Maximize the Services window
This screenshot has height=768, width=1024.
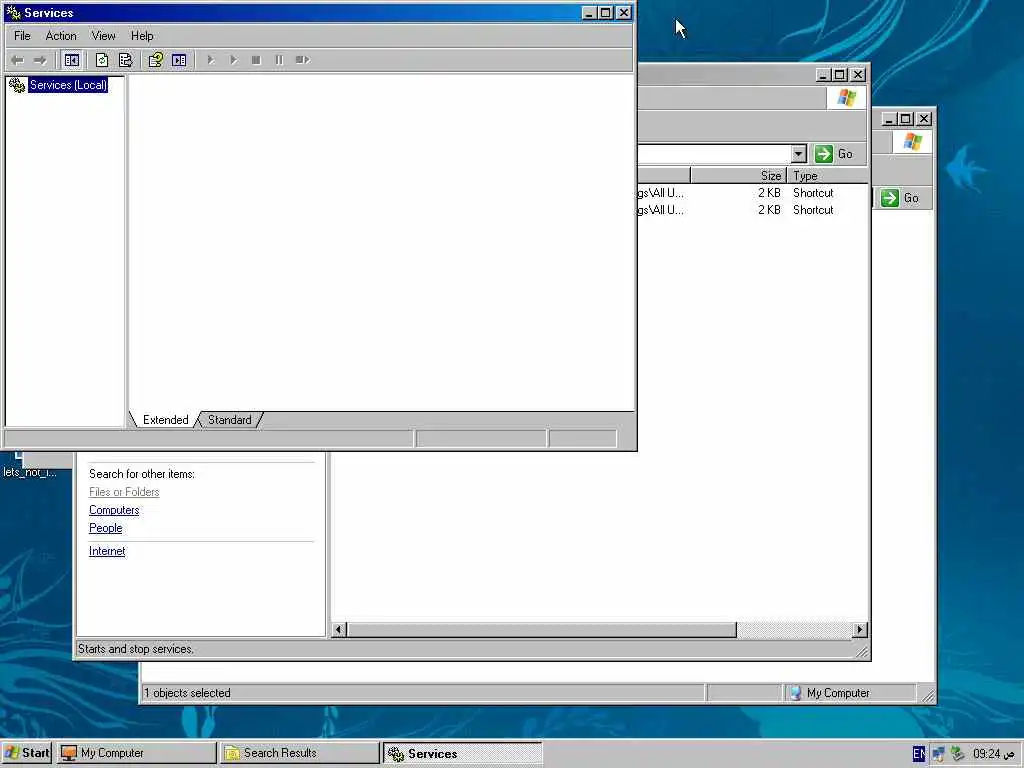coord(605,12)
